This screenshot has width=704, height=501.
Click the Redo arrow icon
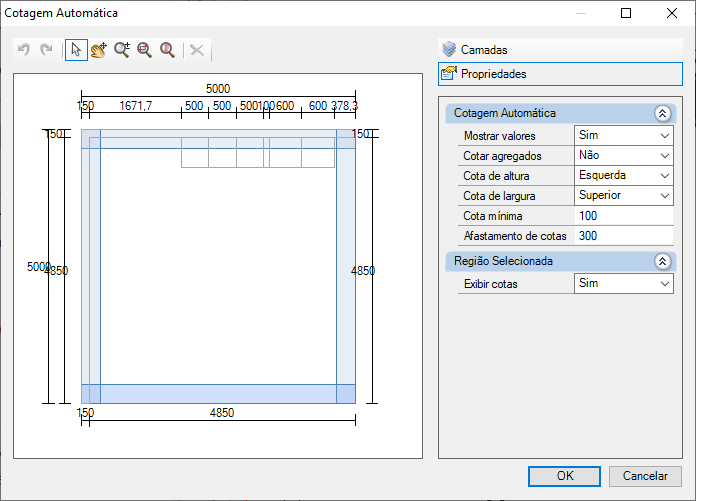pos(46,49)
